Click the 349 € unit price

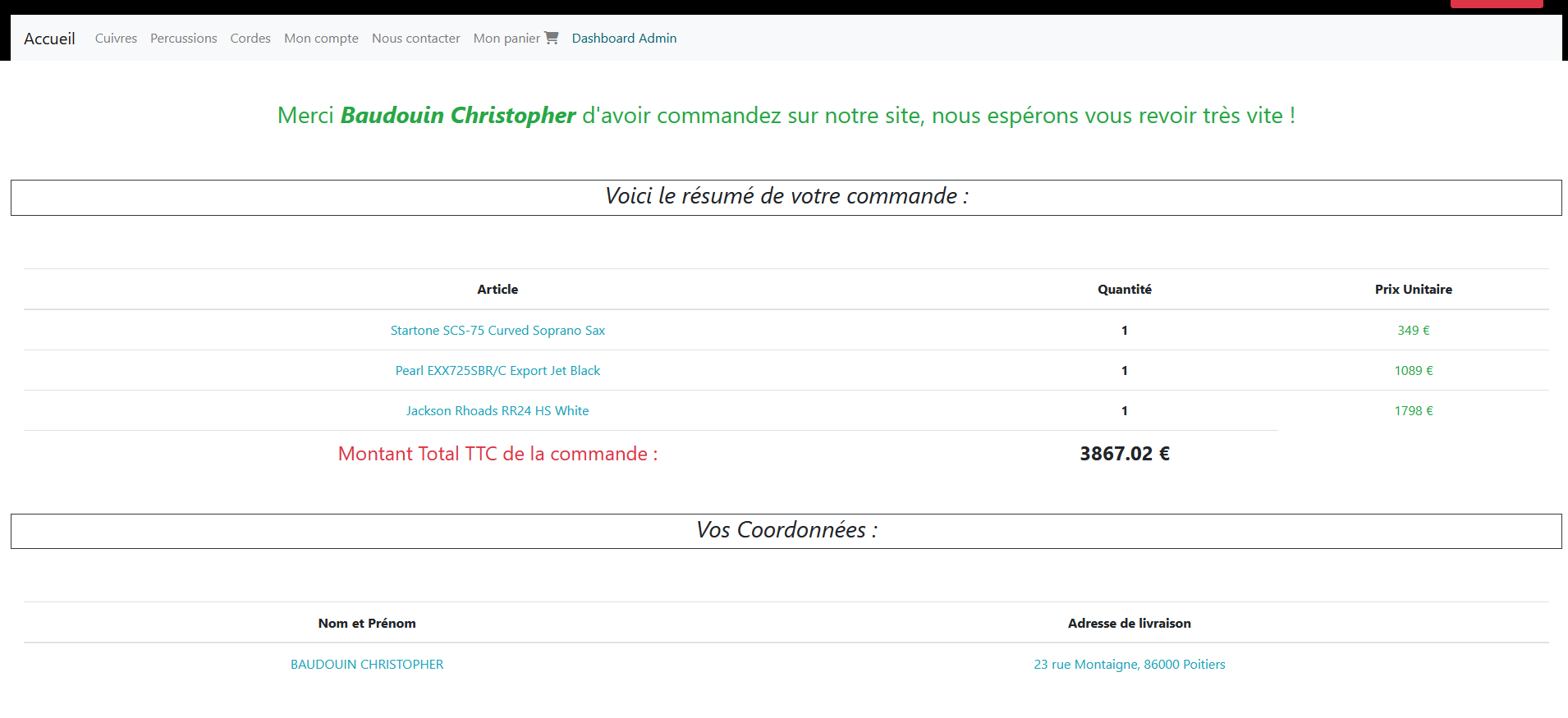click(x=1413, y=331)
